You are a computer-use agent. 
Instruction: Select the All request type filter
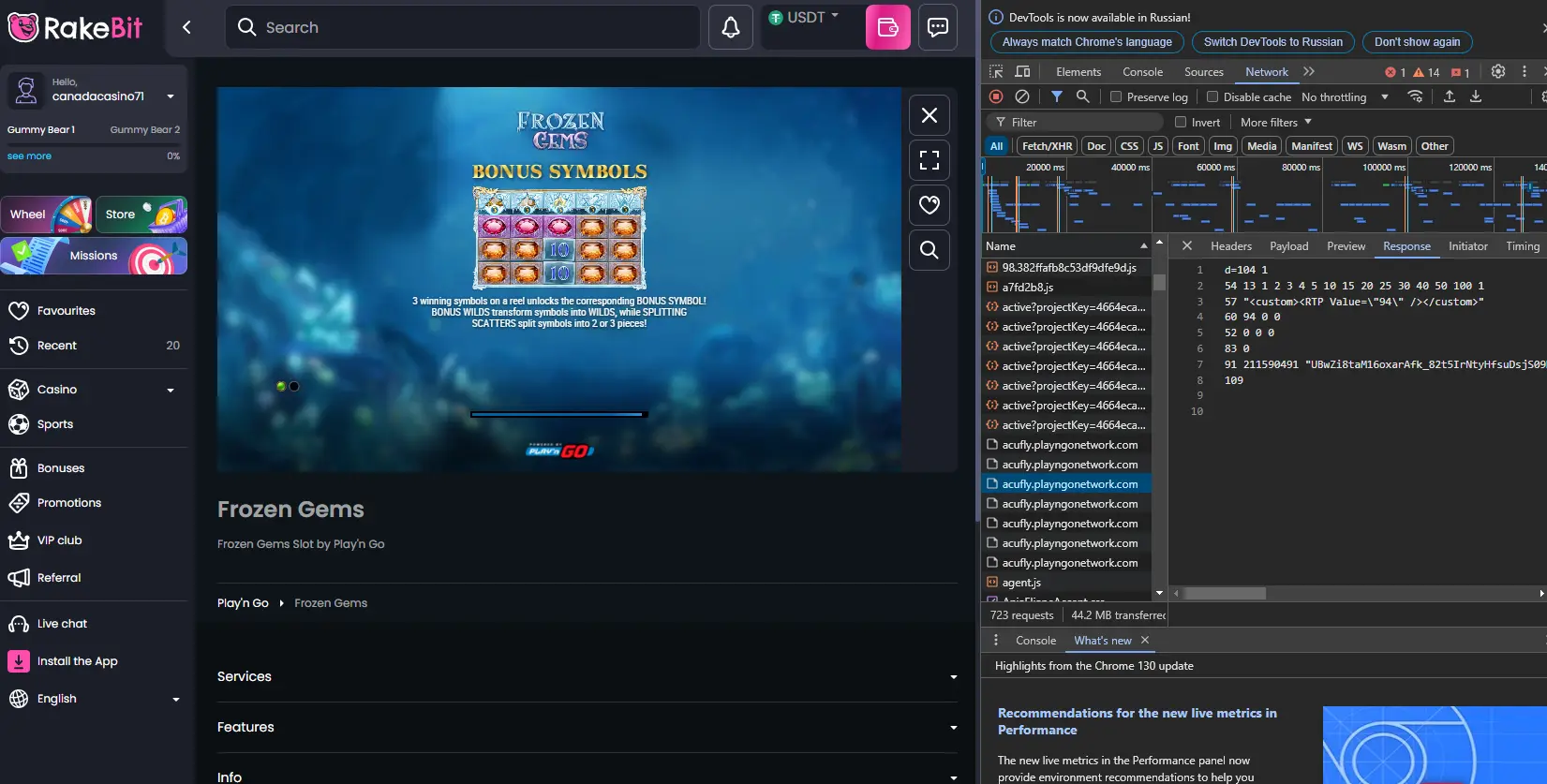[996, 146]
